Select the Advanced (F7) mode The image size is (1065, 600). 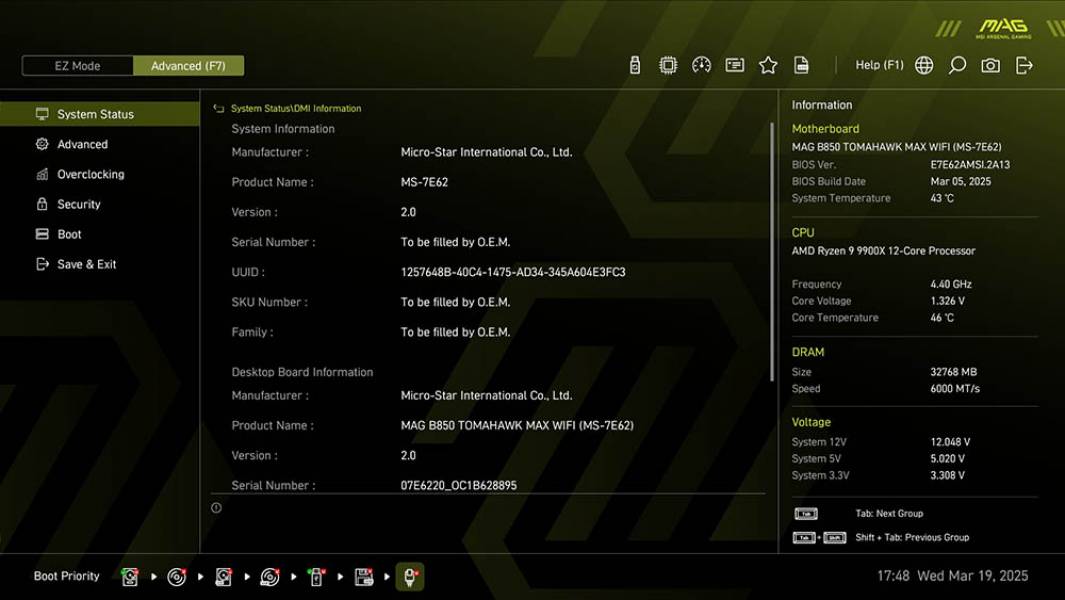pos(188,66)
